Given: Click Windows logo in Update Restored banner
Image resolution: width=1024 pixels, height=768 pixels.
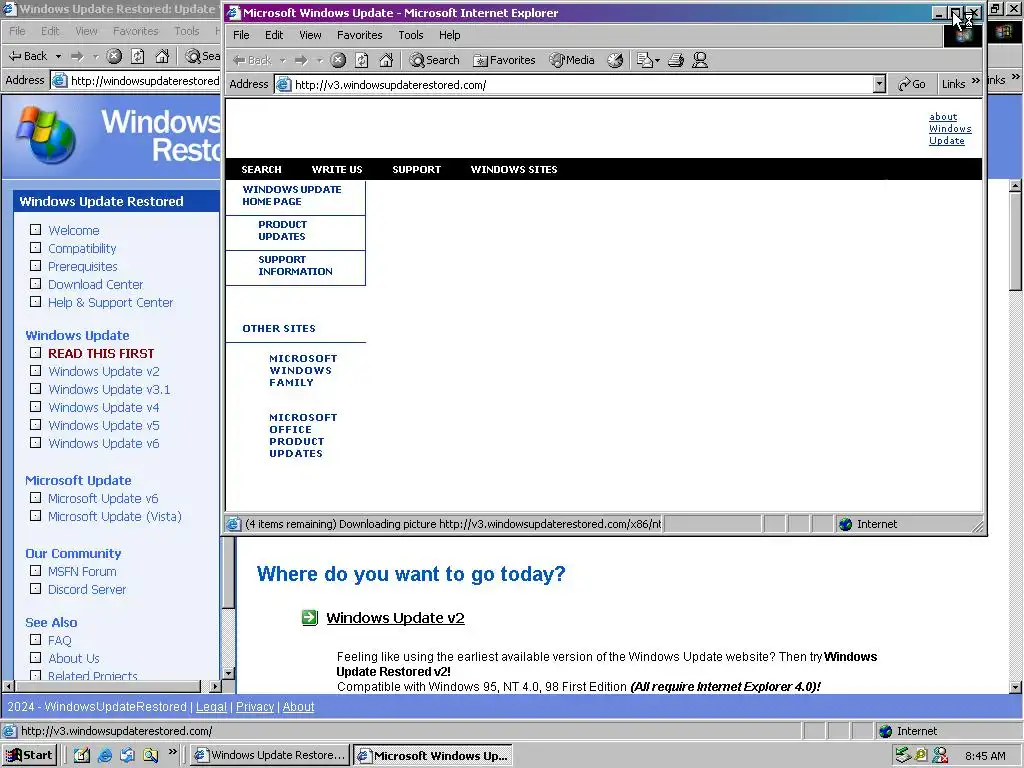Looking at the screenshot, I should [46, 135].
